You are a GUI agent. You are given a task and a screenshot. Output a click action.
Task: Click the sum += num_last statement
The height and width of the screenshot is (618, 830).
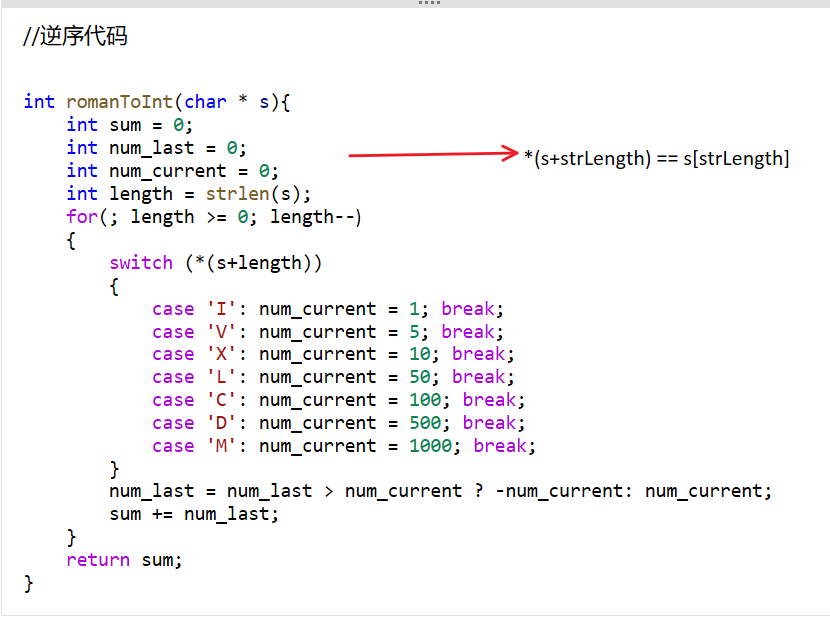coord(194,513)
